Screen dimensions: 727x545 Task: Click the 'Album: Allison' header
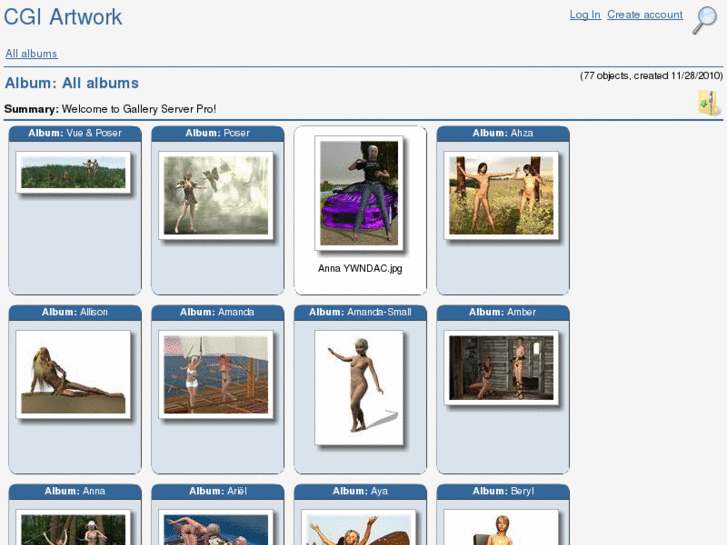coord(75,312)
